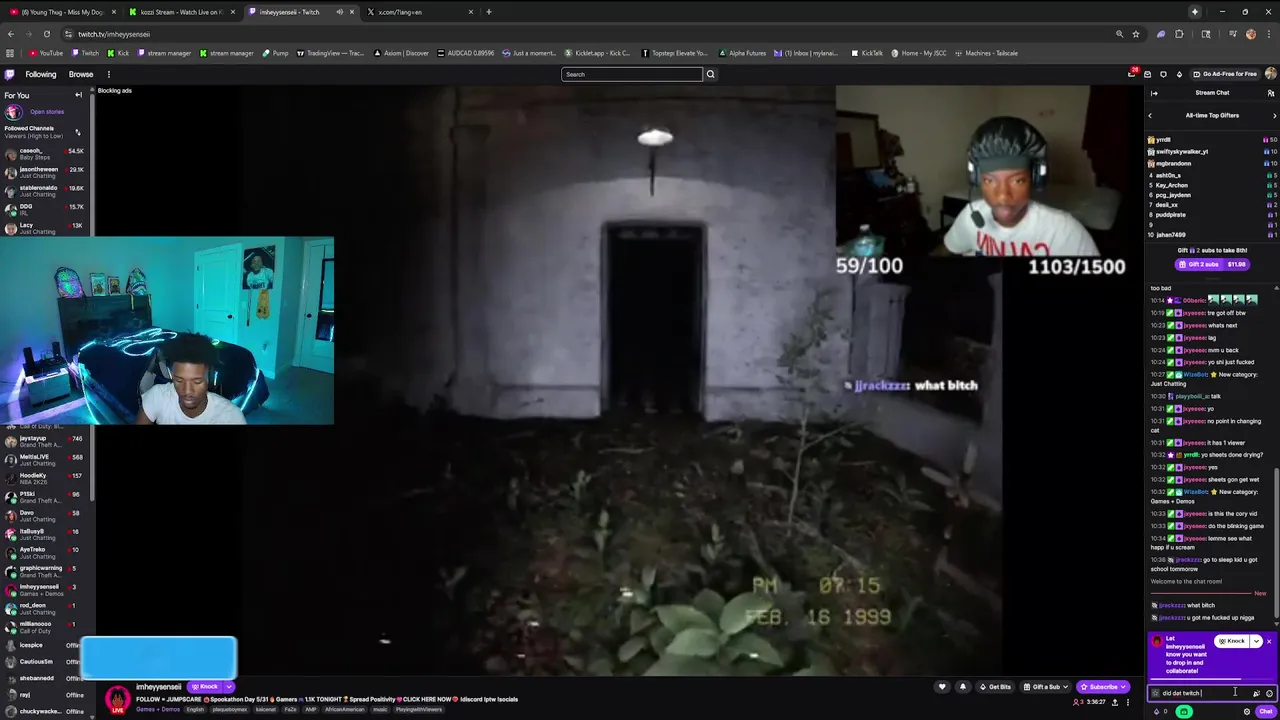Open jasontheween channel in sidebar
The height and width of the screenshot is (720, 1280).
(x=45, y=172)
